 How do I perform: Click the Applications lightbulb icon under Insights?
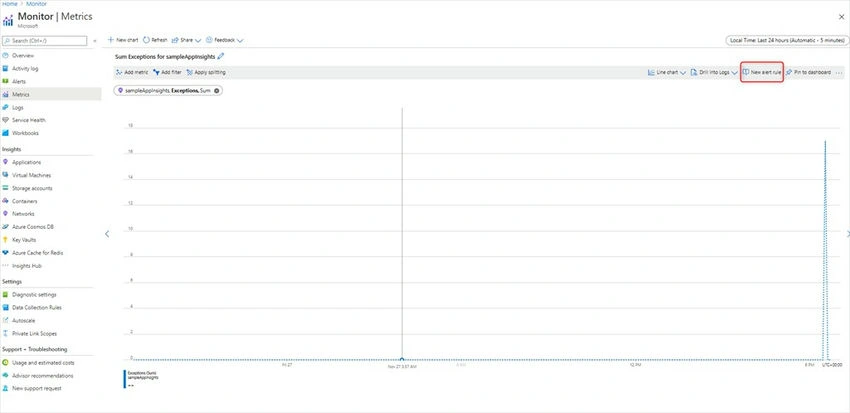point(6,163)
